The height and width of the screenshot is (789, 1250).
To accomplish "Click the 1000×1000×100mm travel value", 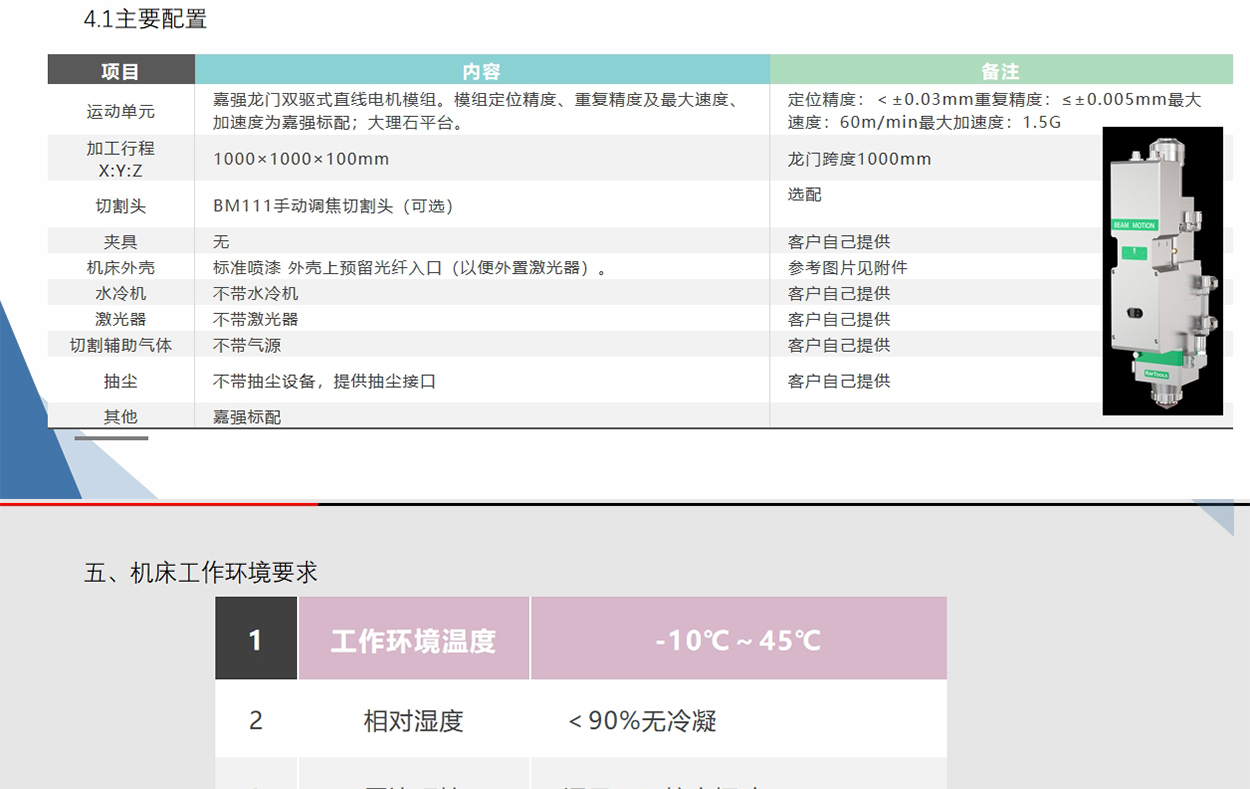I will click(301, 159).
